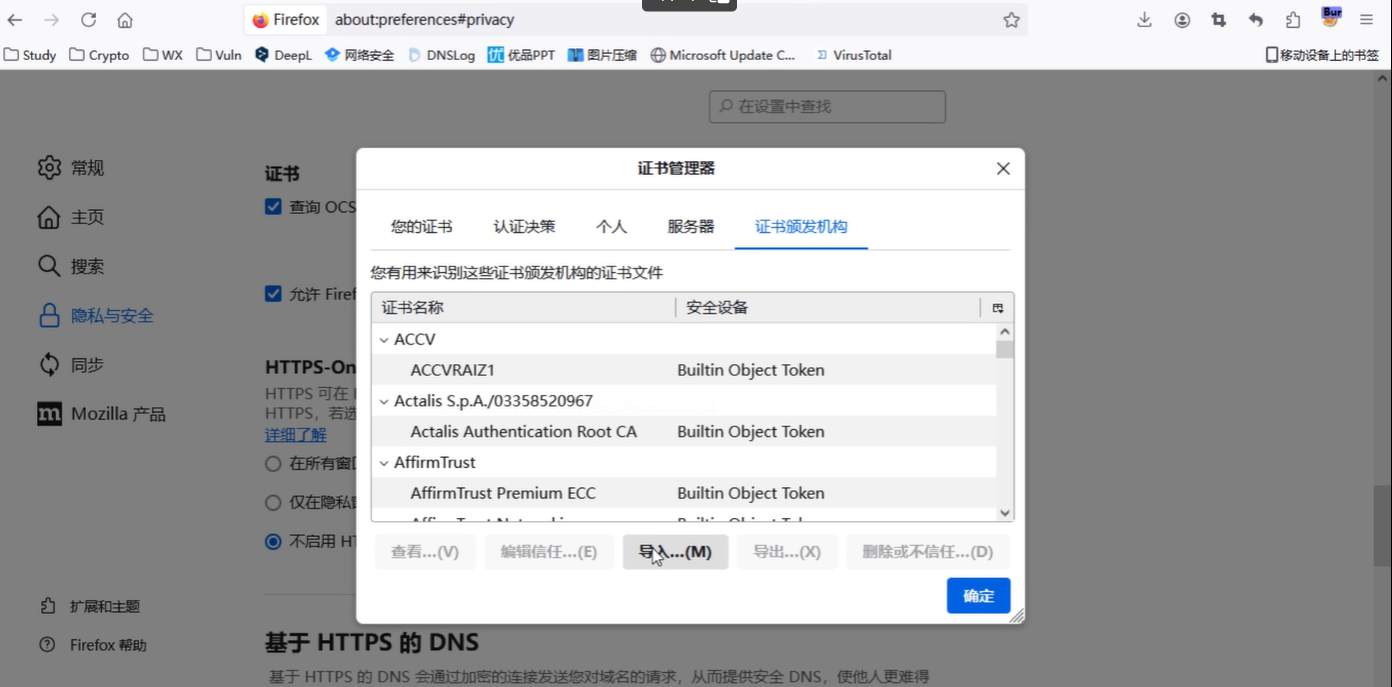1392x687 pixels.
Task: Reload the page with the refresh icon
Action: click(x=88, y=20)
